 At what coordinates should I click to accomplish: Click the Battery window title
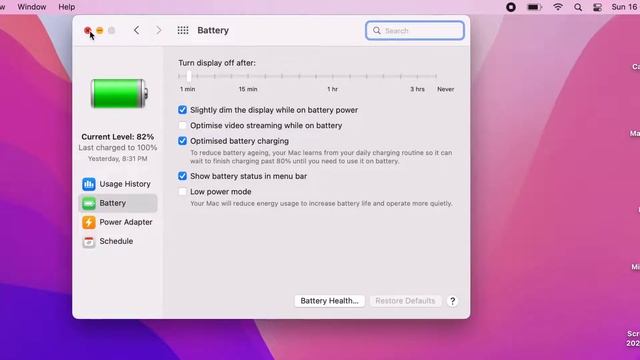coord(213,30)
